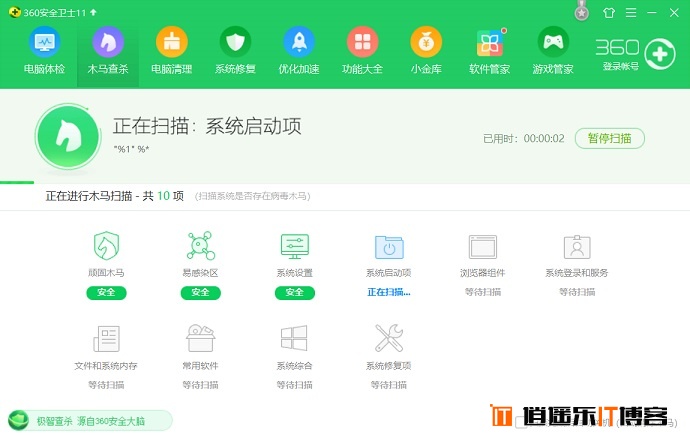Click 登录帐号 login account link

pos(620,66)
